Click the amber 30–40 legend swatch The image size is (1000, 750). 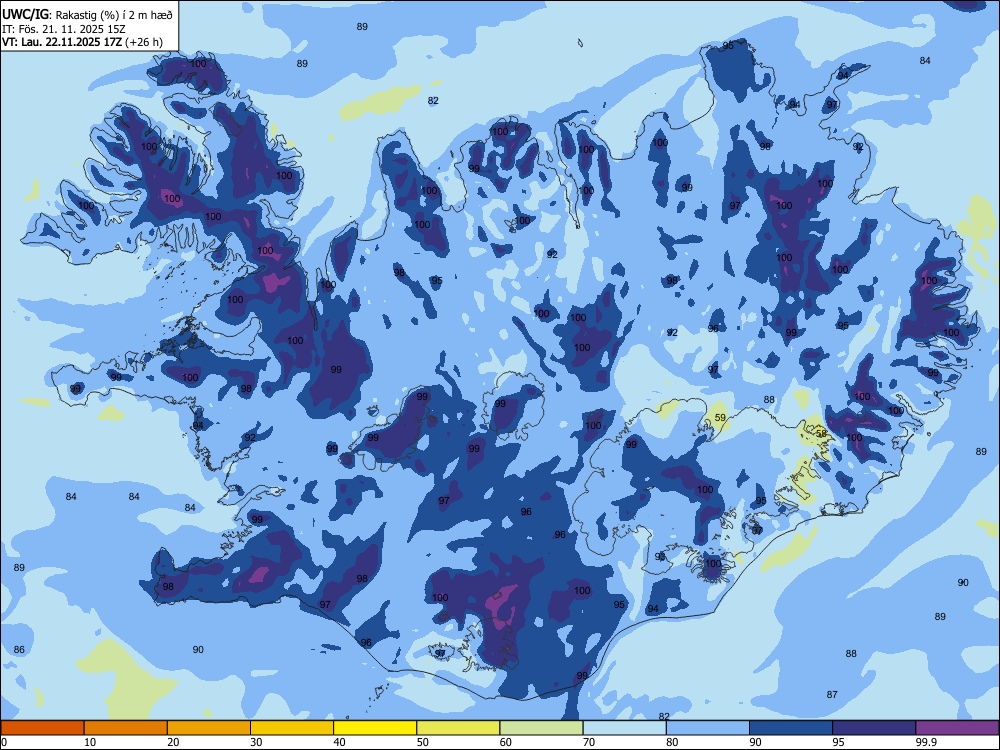(x=292, y=728)
